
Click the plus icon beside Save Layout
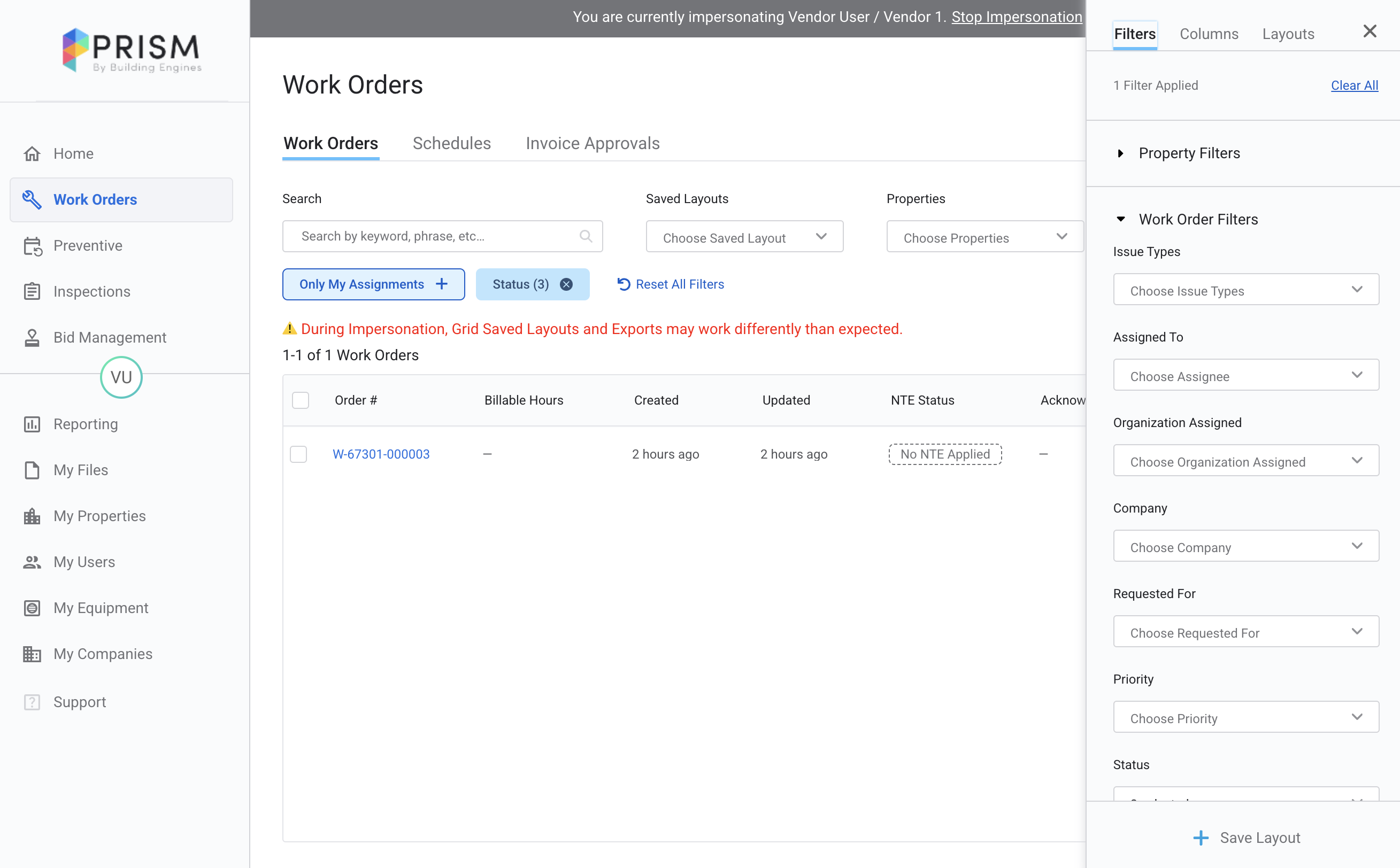tap(1200, 838)
